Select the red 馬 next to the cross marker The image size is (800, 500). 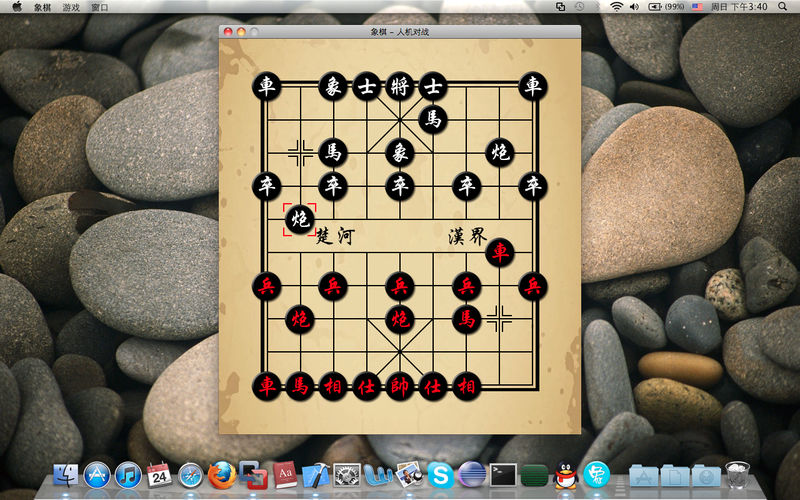click(466, 319)
